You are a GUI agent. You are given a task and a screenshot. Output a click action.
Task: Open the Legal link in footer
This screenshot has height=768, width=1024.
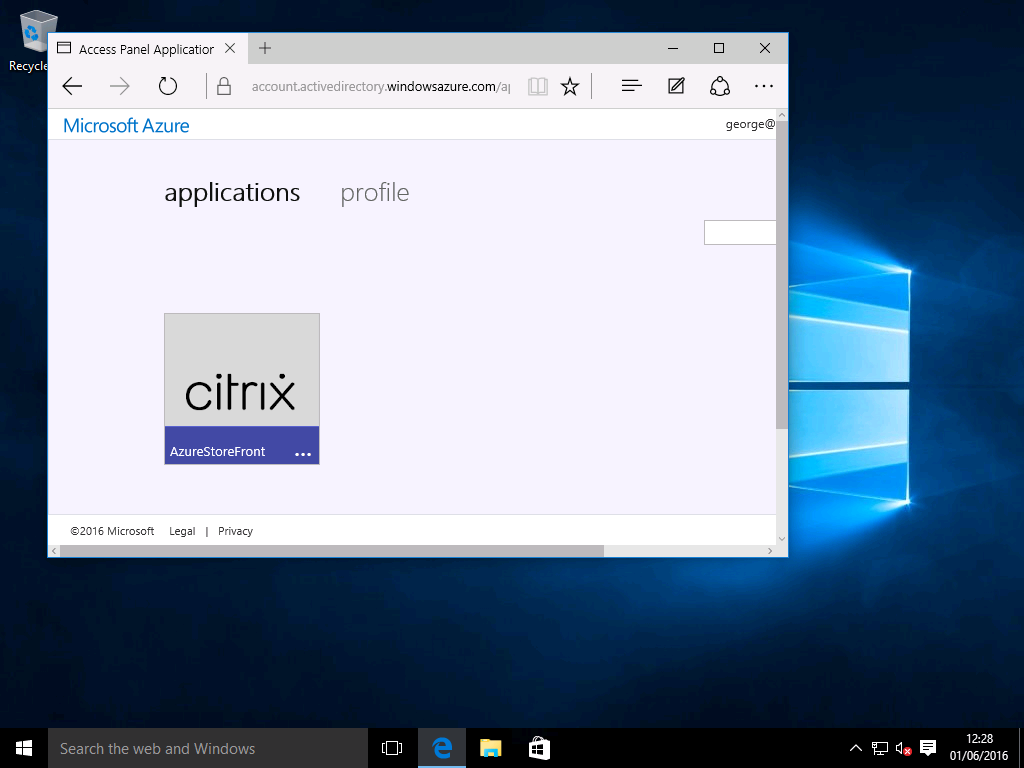(x=182, y=531)
